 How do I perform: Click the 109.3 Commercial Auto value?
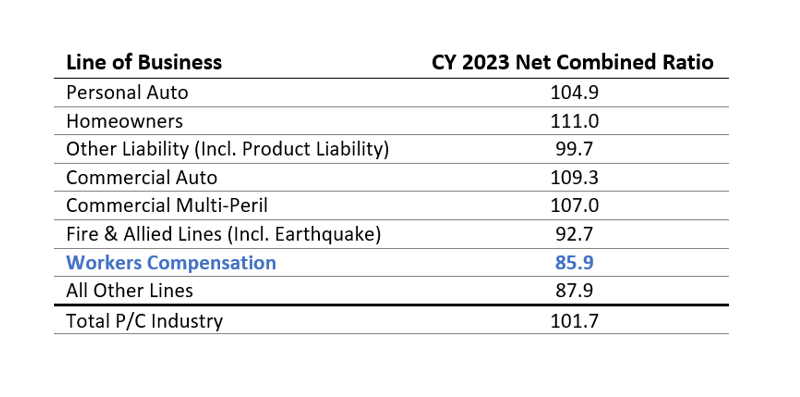[574, 178]
